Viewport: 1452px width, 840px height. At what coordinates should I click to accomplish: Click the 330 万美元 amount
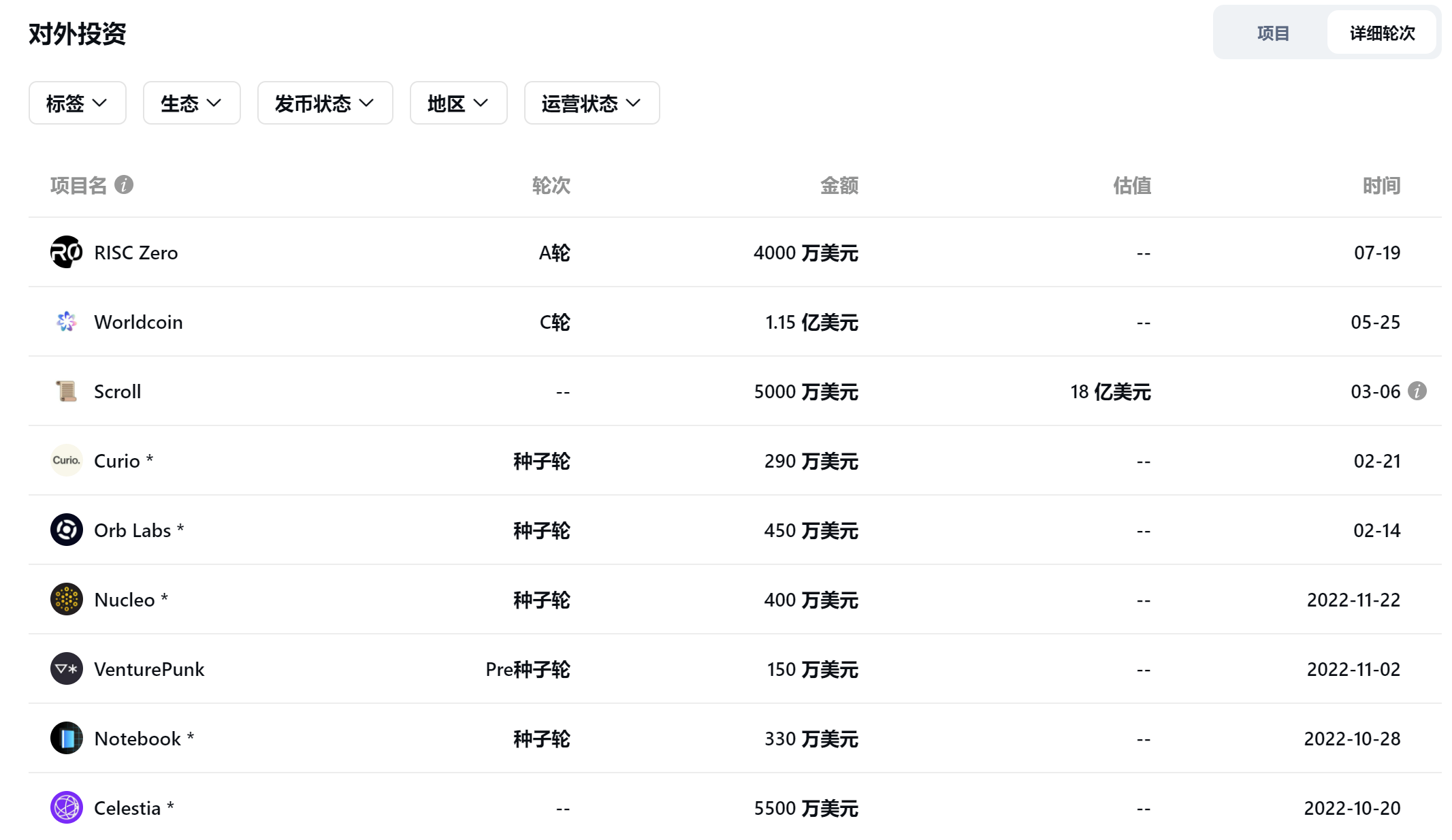[811, 739]
